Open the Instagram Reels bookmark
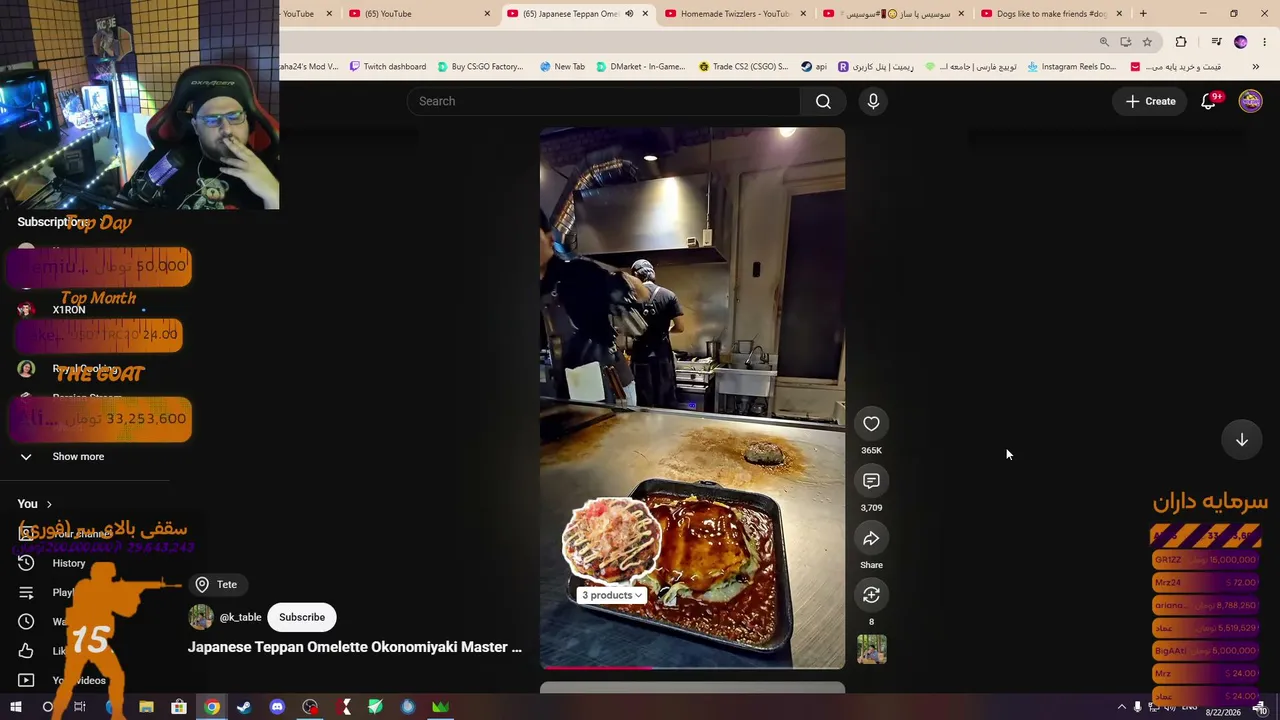 [1071, 67]
